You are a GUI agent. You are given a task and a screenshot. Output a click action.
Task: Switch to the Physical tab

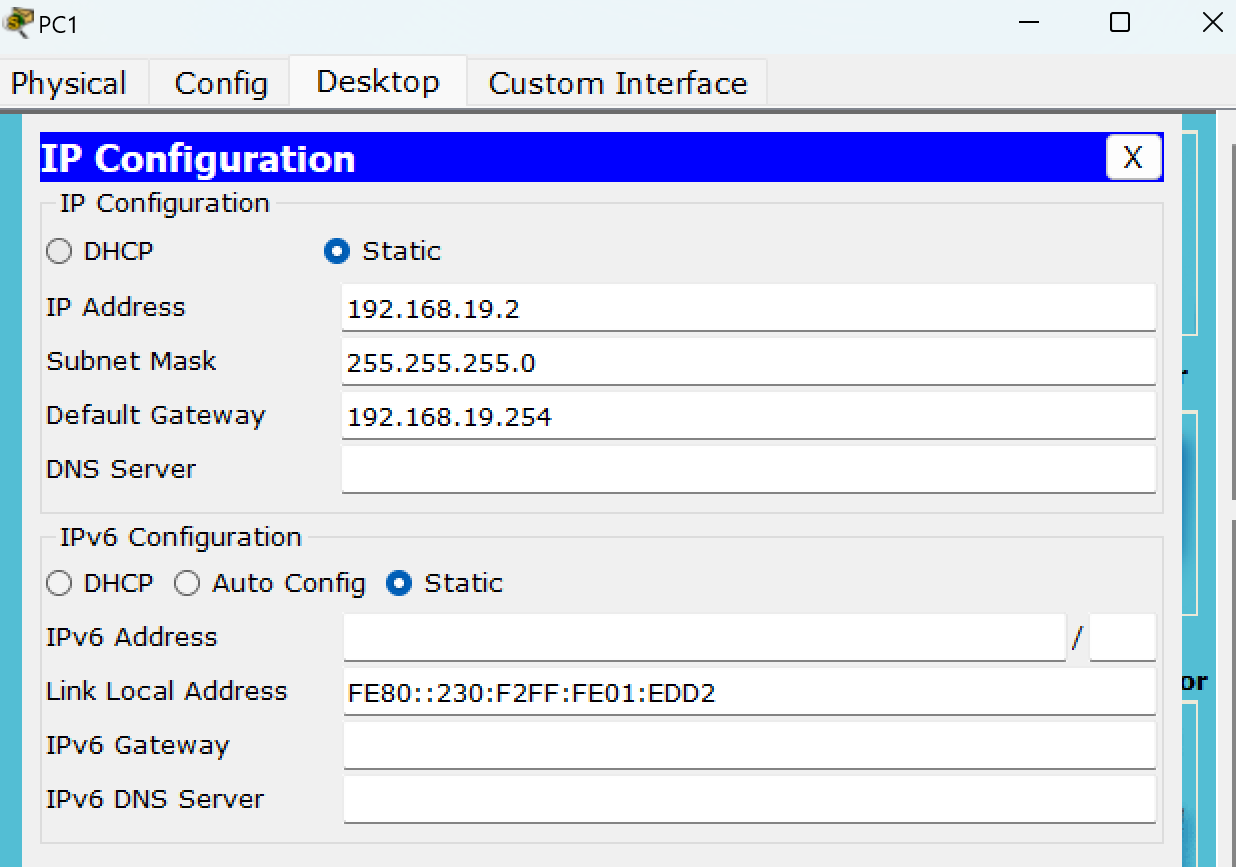[x=70, y=83]
